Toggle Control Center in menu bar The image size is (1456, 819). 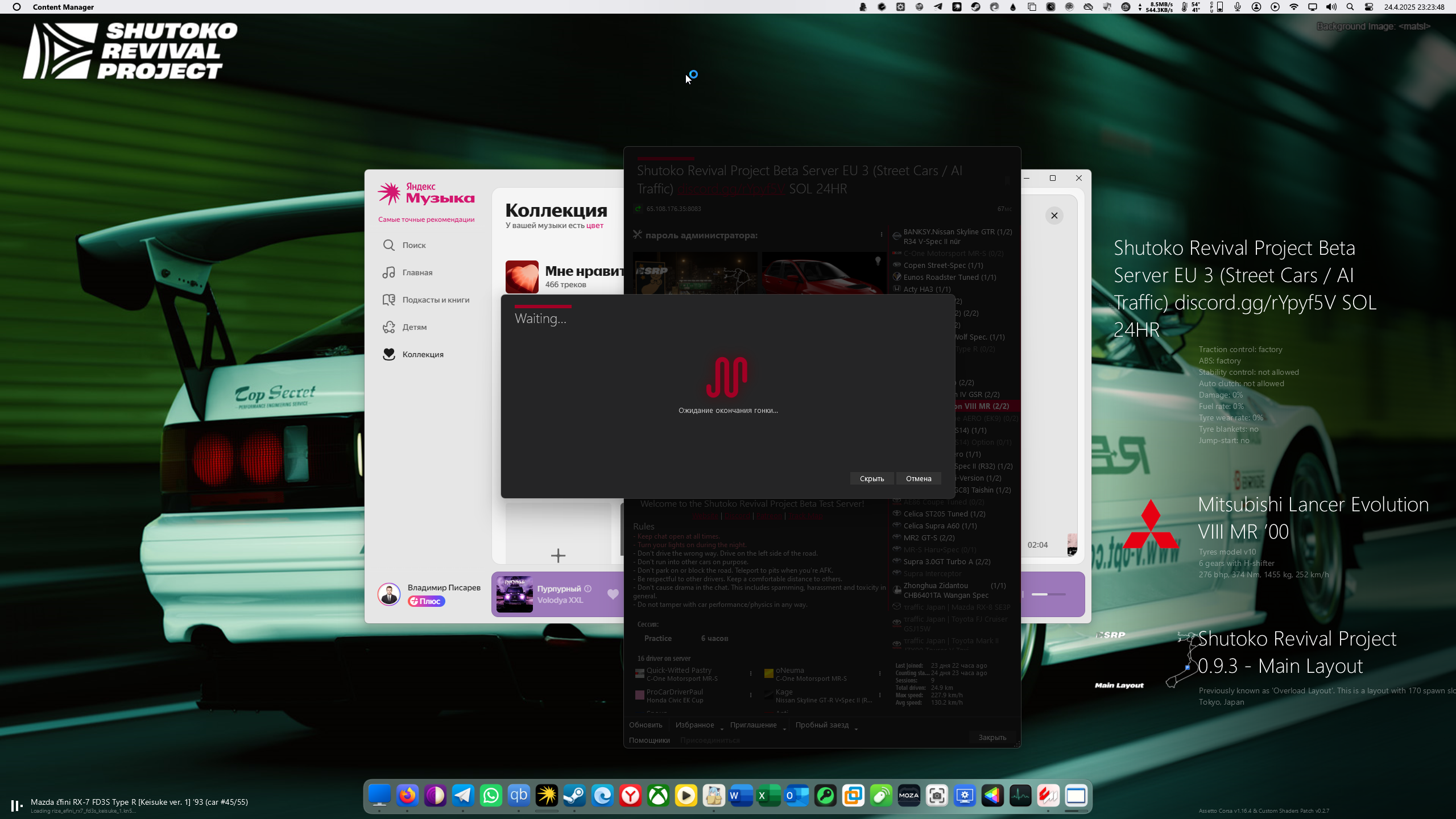tap(1369, 7)
